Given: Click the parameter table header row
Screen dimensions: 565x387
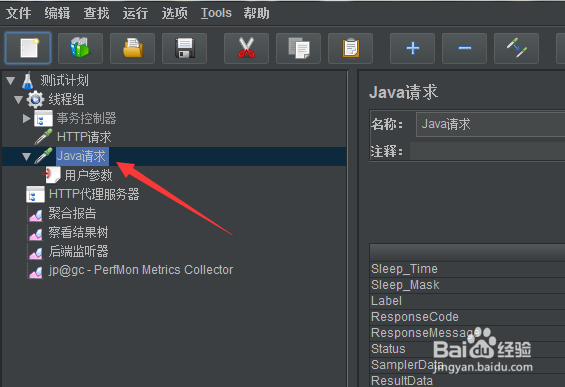Looking at the screenshot, I should coord(468,252).
